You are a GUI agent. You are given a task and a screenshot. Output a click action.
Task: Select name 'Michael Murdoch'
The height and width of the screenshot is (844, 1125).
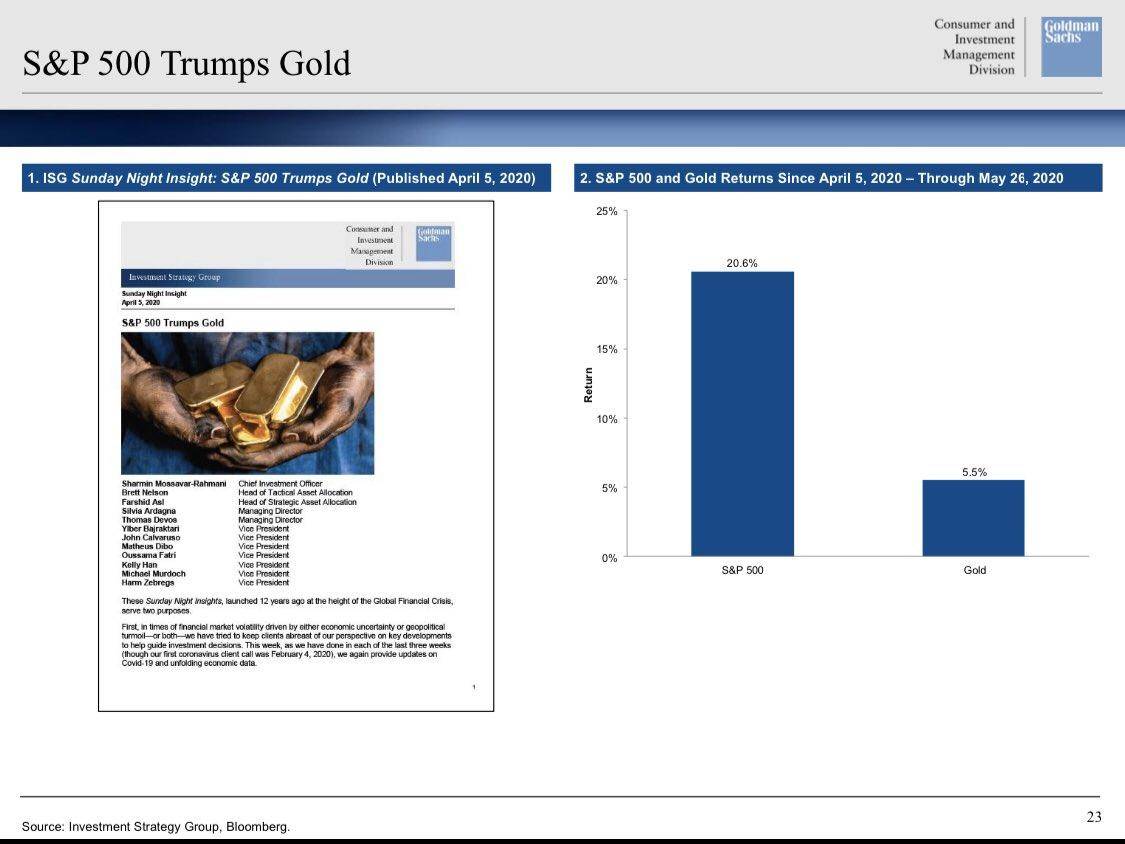pyautogui.click(x=154, y=573)
